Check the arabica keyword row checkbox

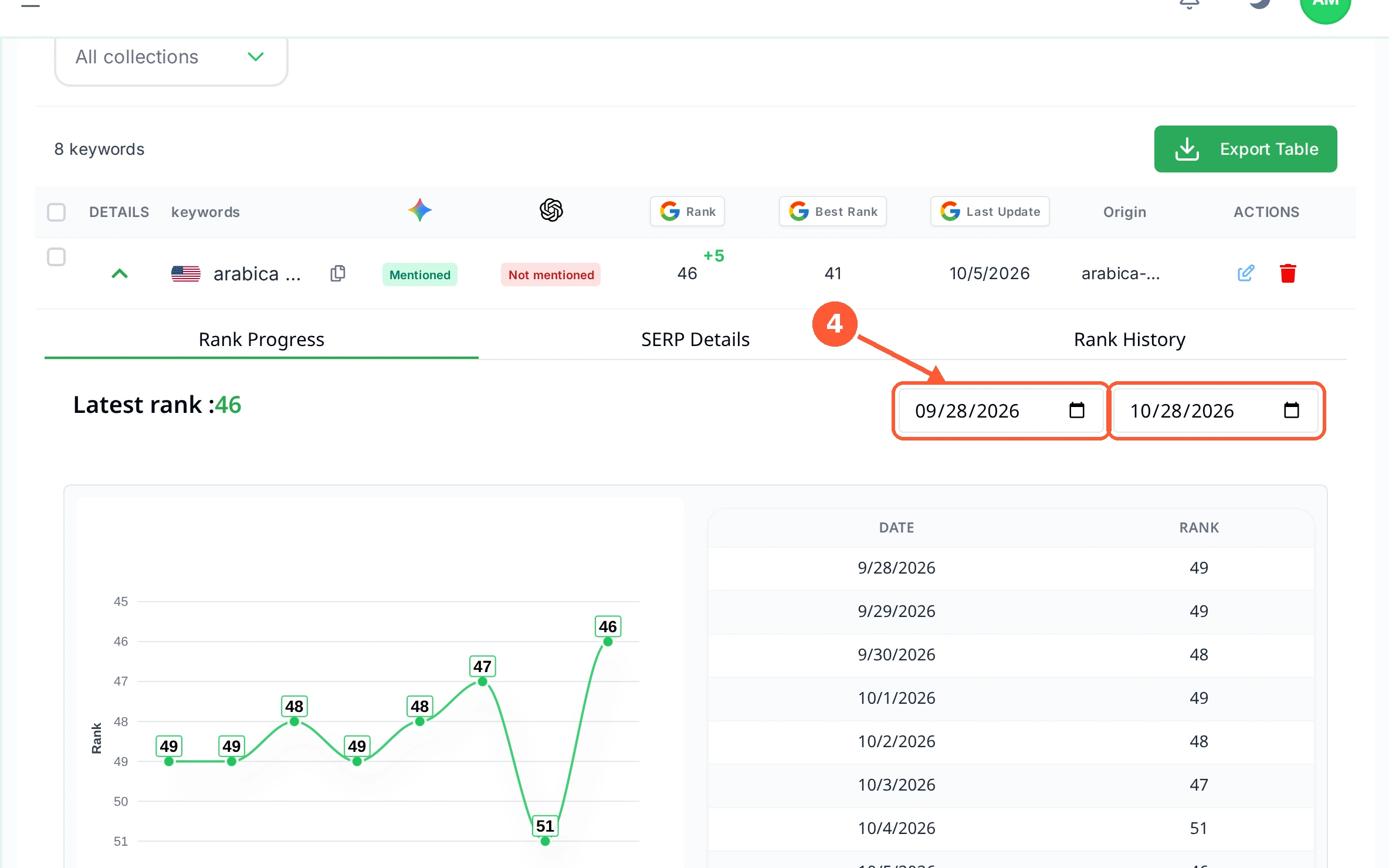56,257
